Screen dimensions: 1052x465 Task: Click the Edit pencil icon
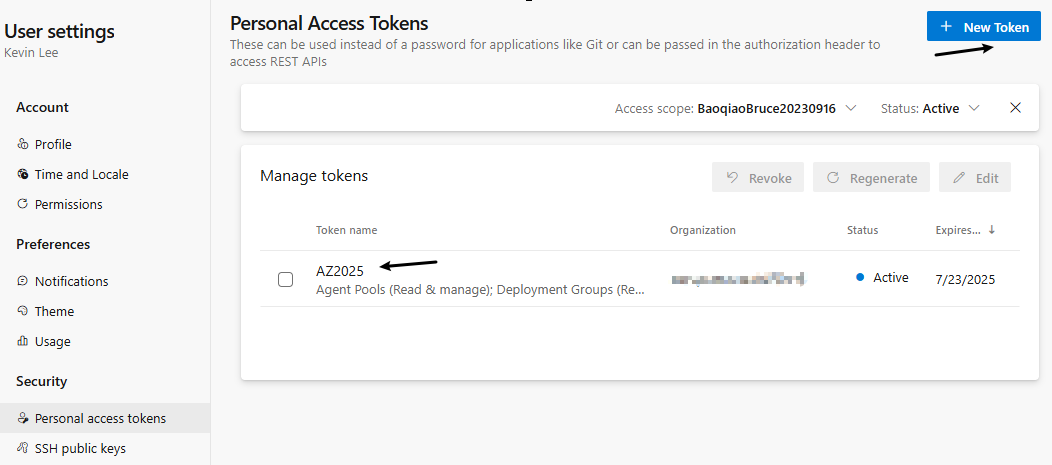[959, 177]
